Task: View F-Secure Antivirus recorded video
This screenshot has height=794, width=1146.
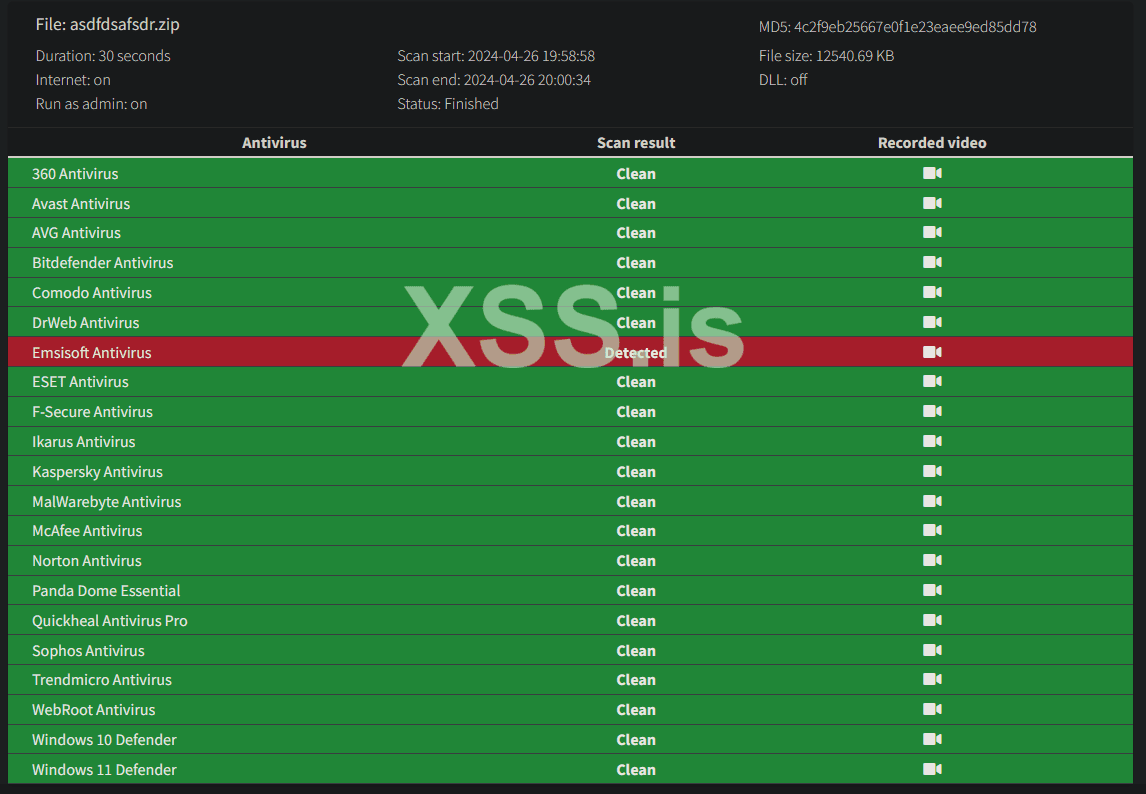Action: [932, 412]
